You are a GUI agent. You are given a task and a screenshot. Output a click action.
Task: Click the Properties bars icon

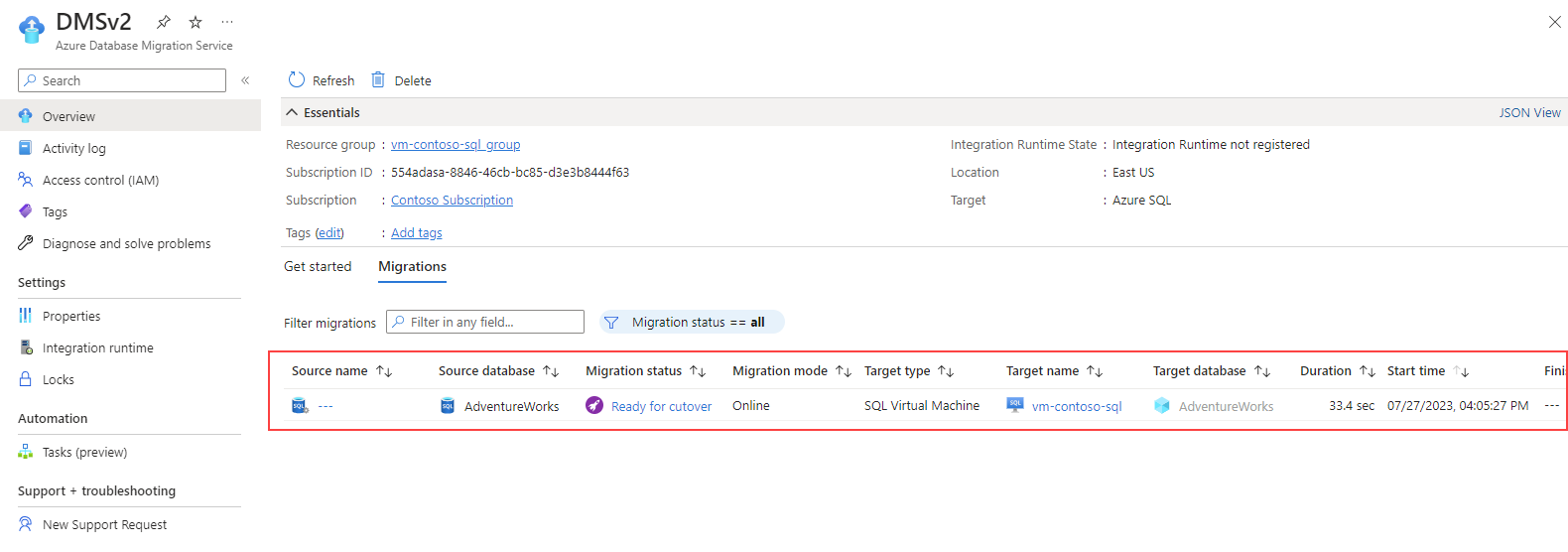tap(26, 316)
